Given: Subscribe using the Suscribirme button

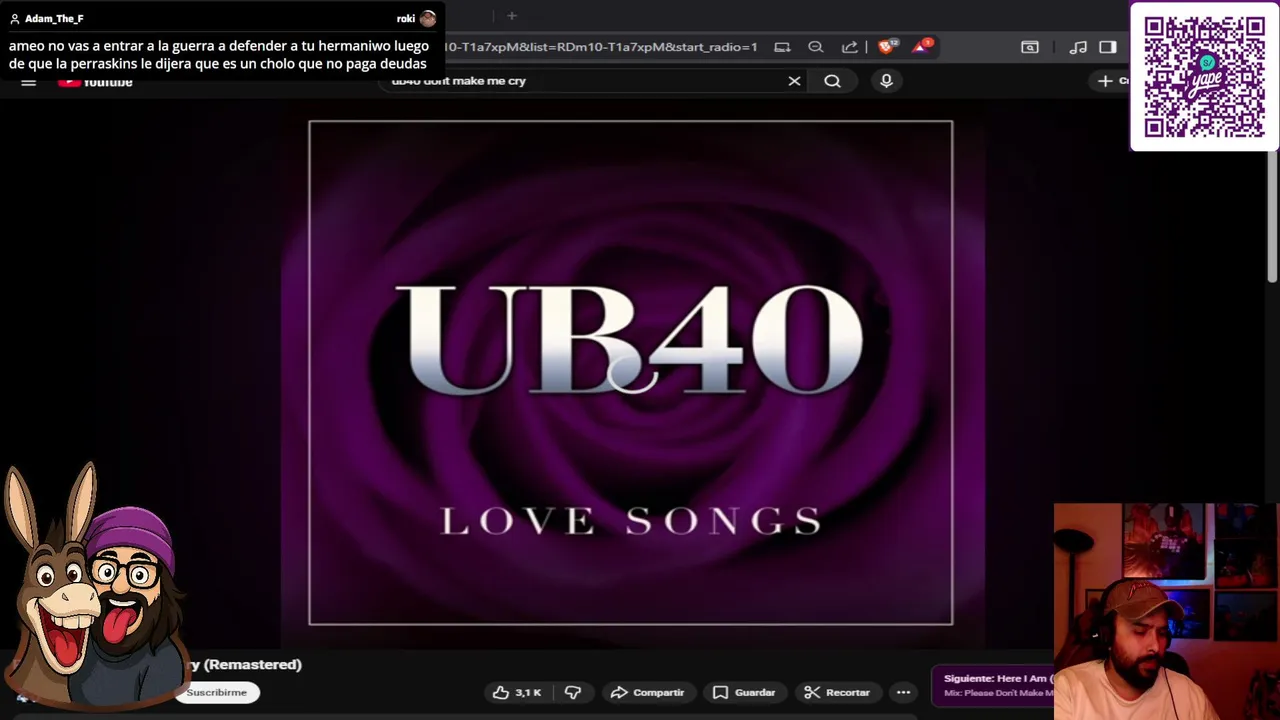Looking at the screenshot, I should coord(217,692).
